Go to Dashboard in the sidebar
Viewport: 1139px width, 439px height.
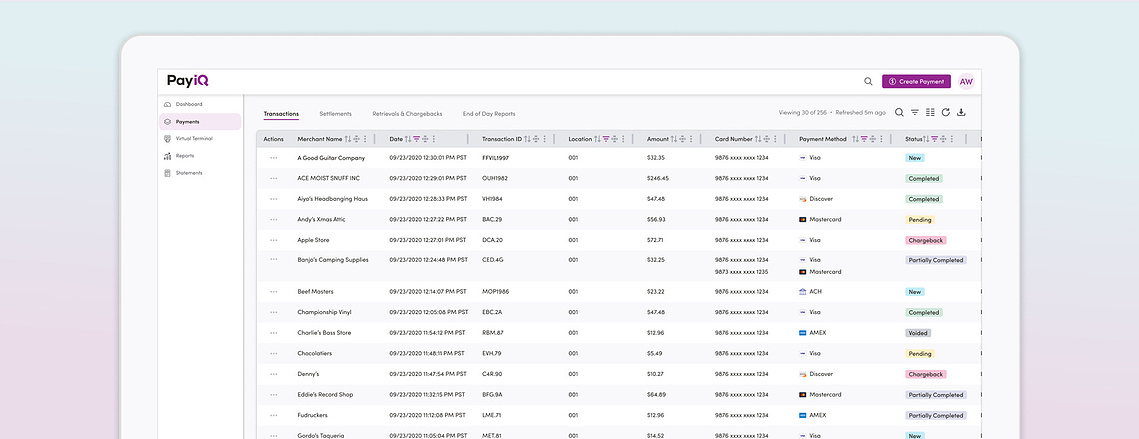pos(189,105)
